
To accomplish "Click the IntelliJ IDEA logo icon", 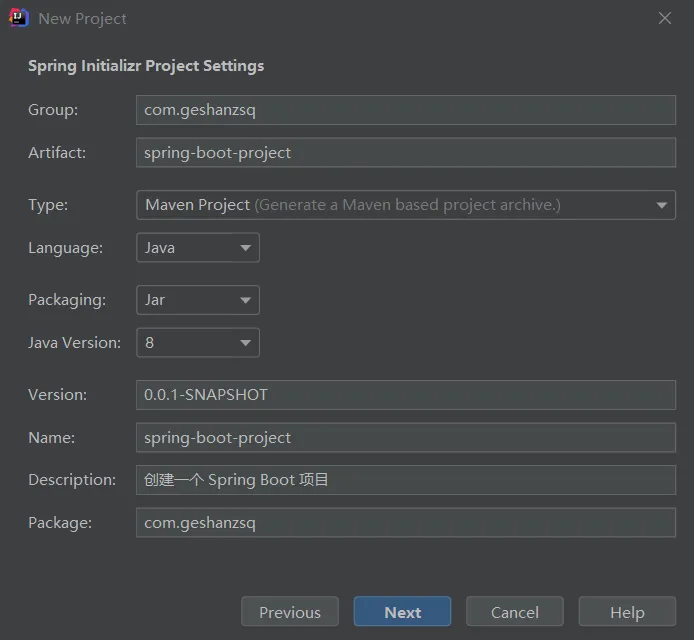I will pos(19,18).
